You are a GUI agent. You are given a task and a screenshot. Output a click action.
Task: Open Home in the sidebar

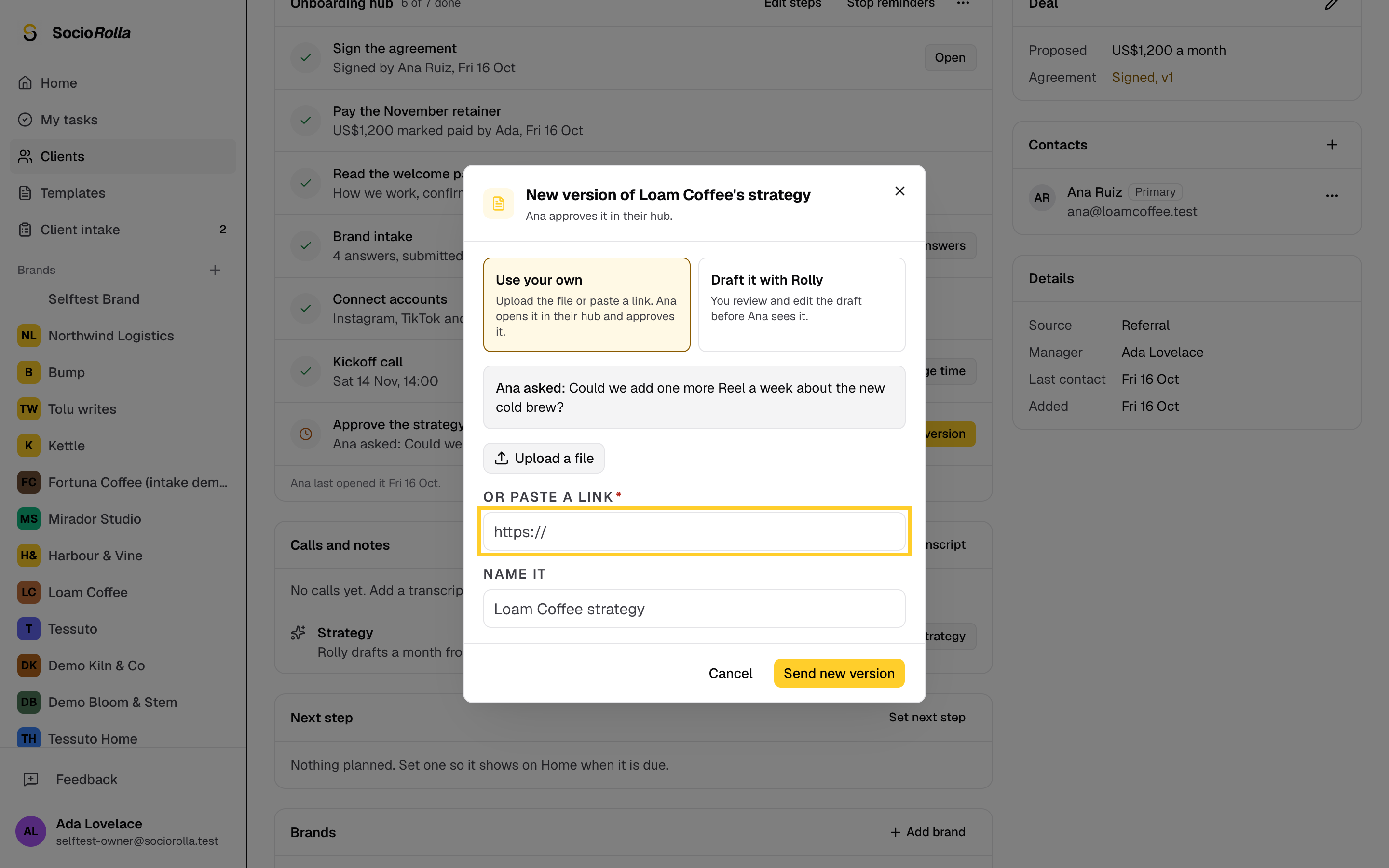123,82
